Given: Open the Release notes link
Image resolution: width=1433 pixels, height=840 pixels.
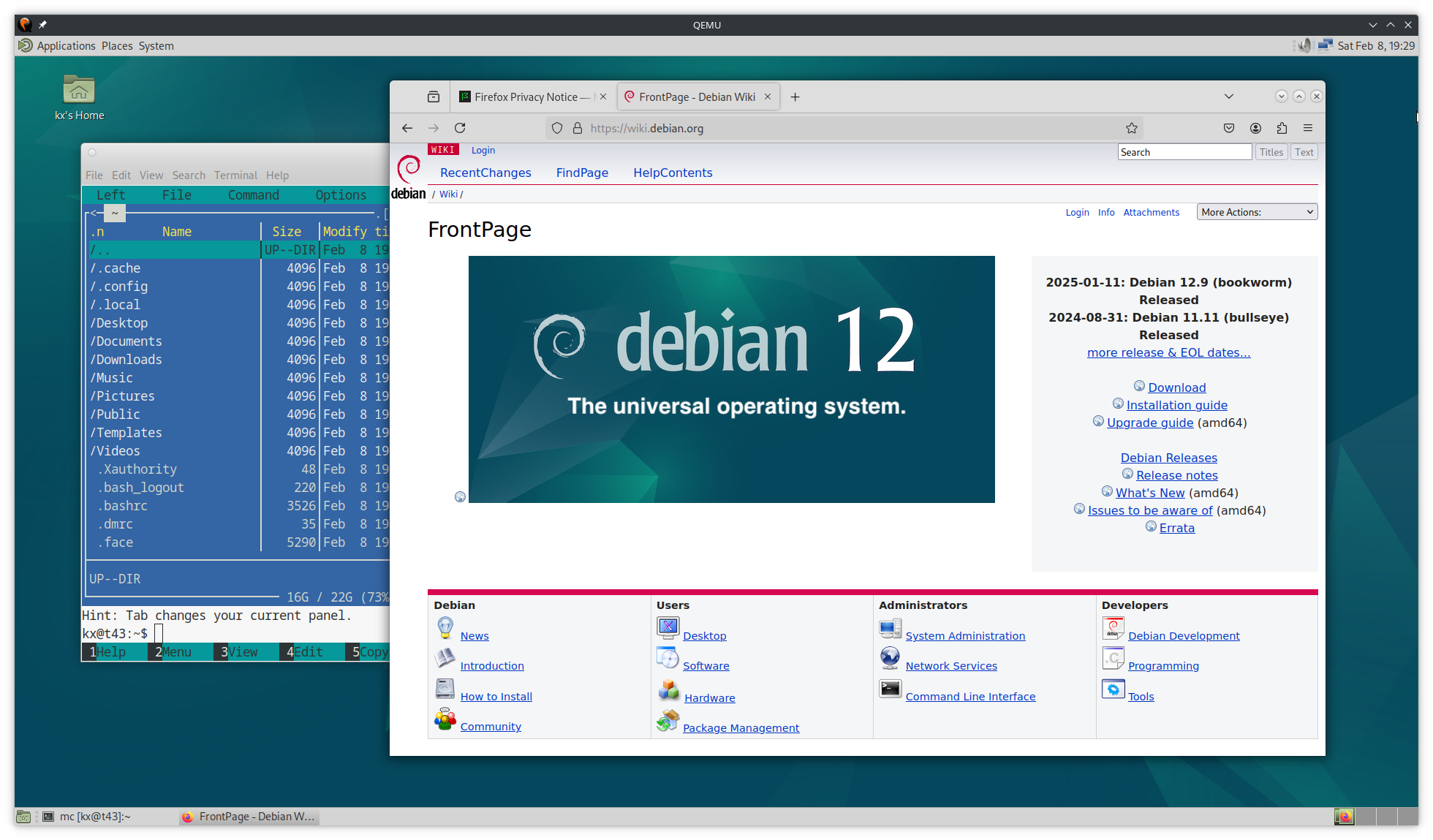Looking at the screenshot, I should click(1177, 474).
